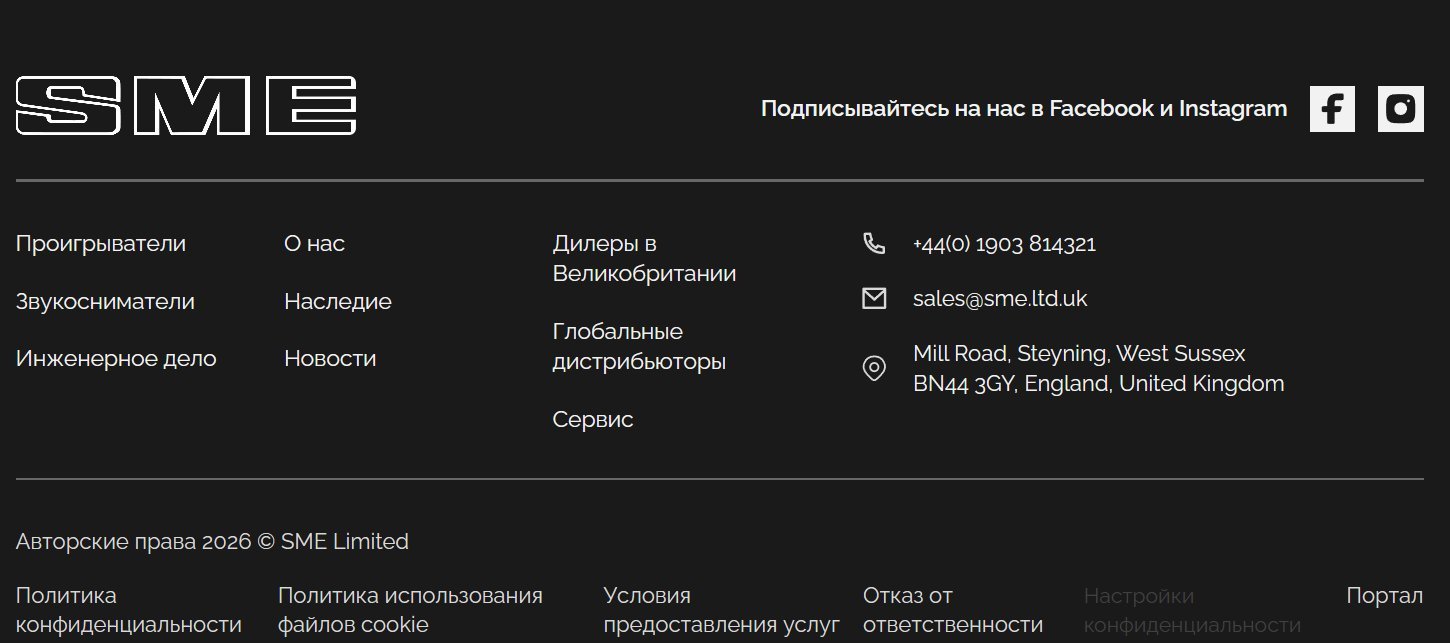This screenshot has height=643, width=1450.
Task: Click the map location pin icon
Action: [874, 369]
